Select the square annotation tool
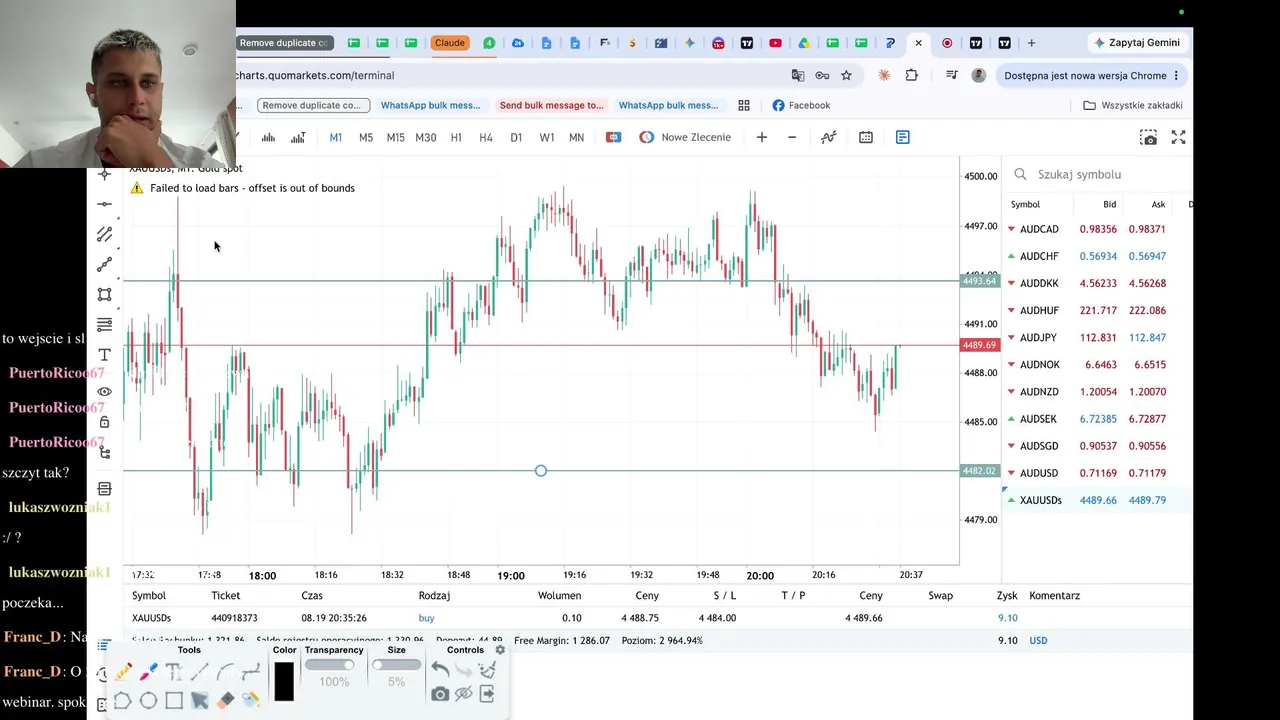The height and width of the screenshot is (720, 1280). point(174,700)
